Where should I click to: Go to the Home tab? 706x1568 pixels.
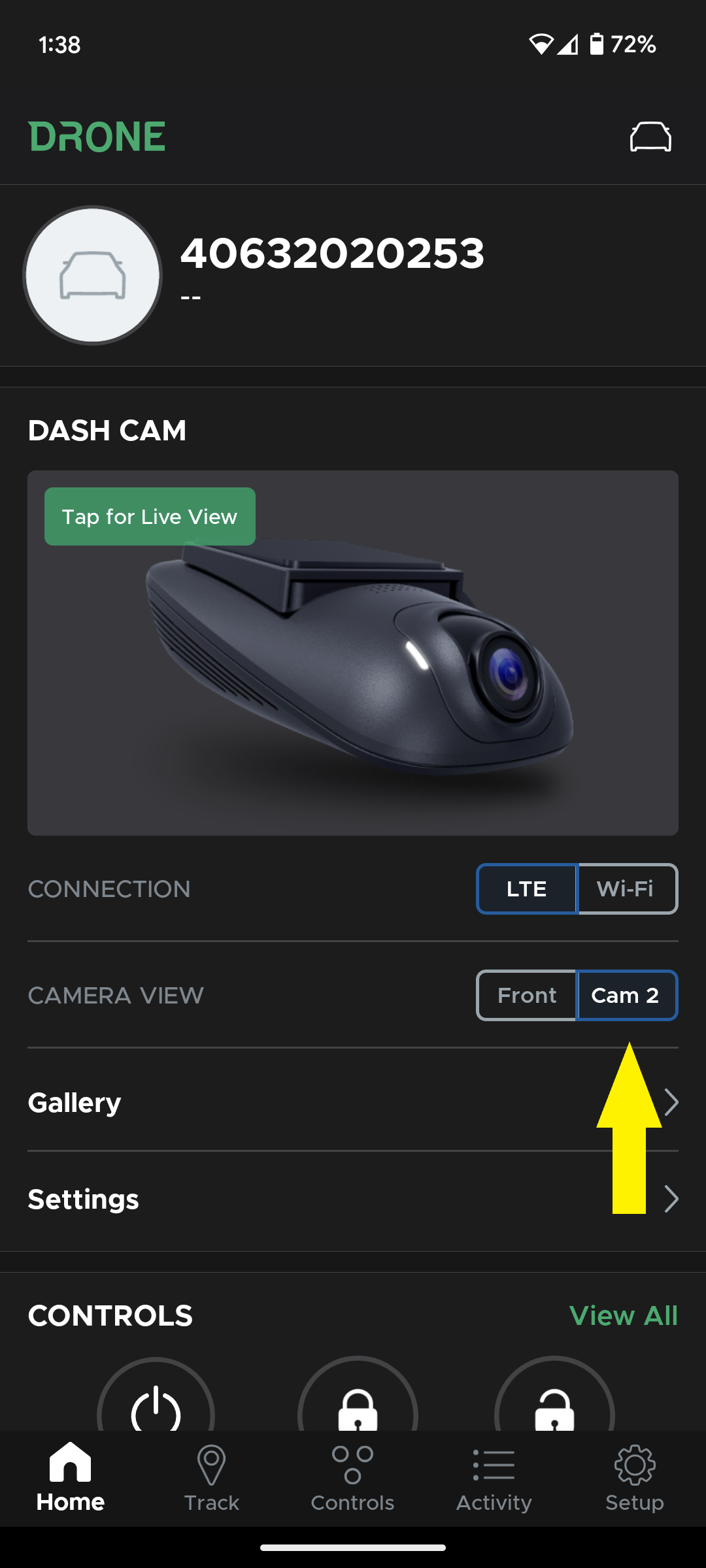(71, 1478)
